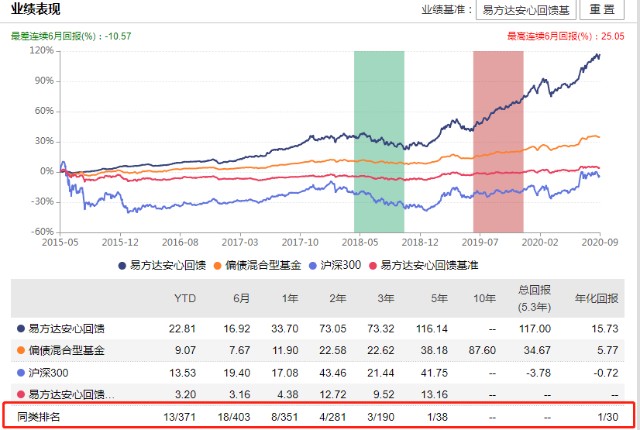Toggle the 易方达安心回馈 legend series

coord(162,266)
